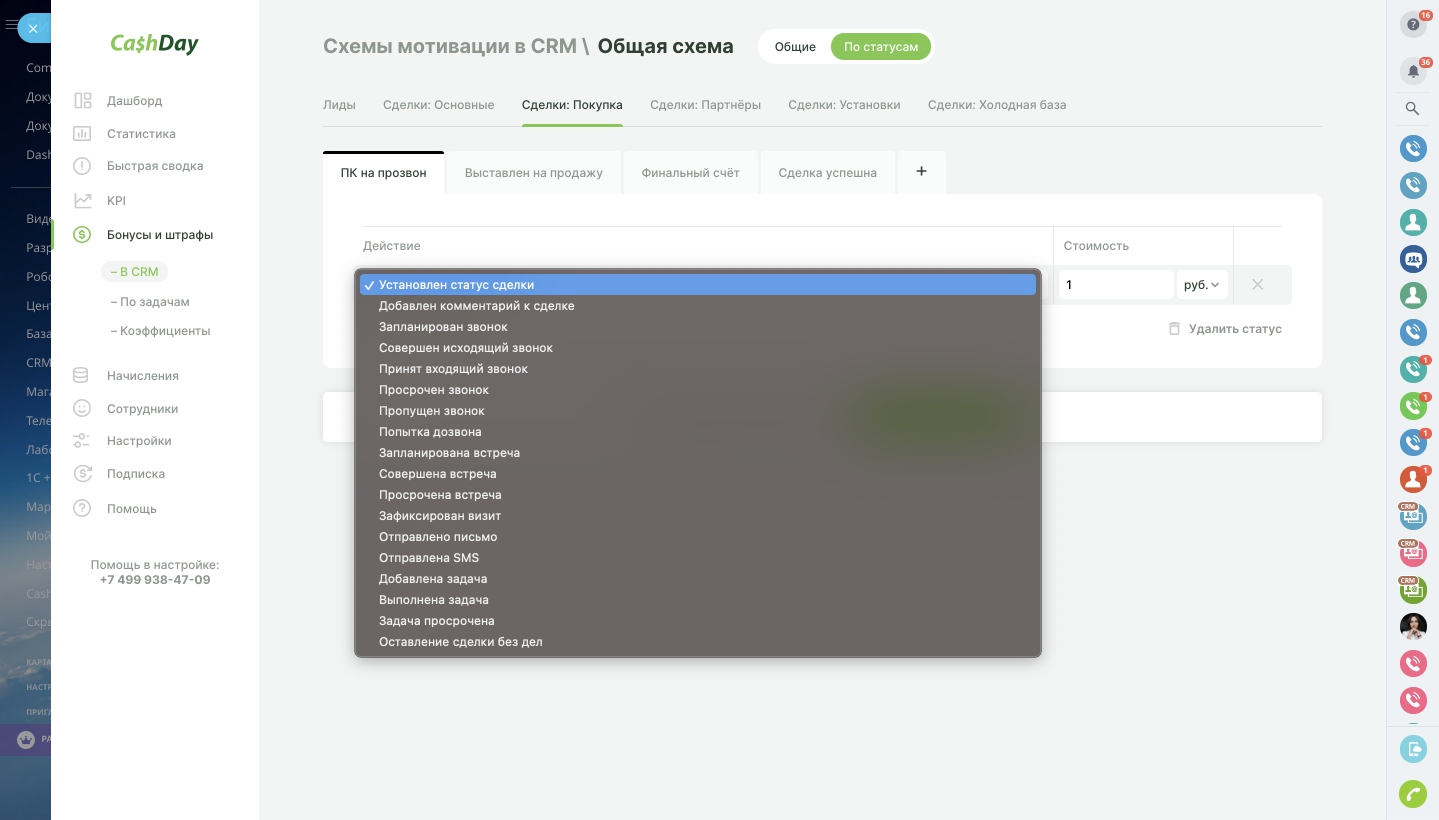Close the CashDay panel with the blue X
The height and width of the screenshot is (820, 1439).
click(33, 28)
